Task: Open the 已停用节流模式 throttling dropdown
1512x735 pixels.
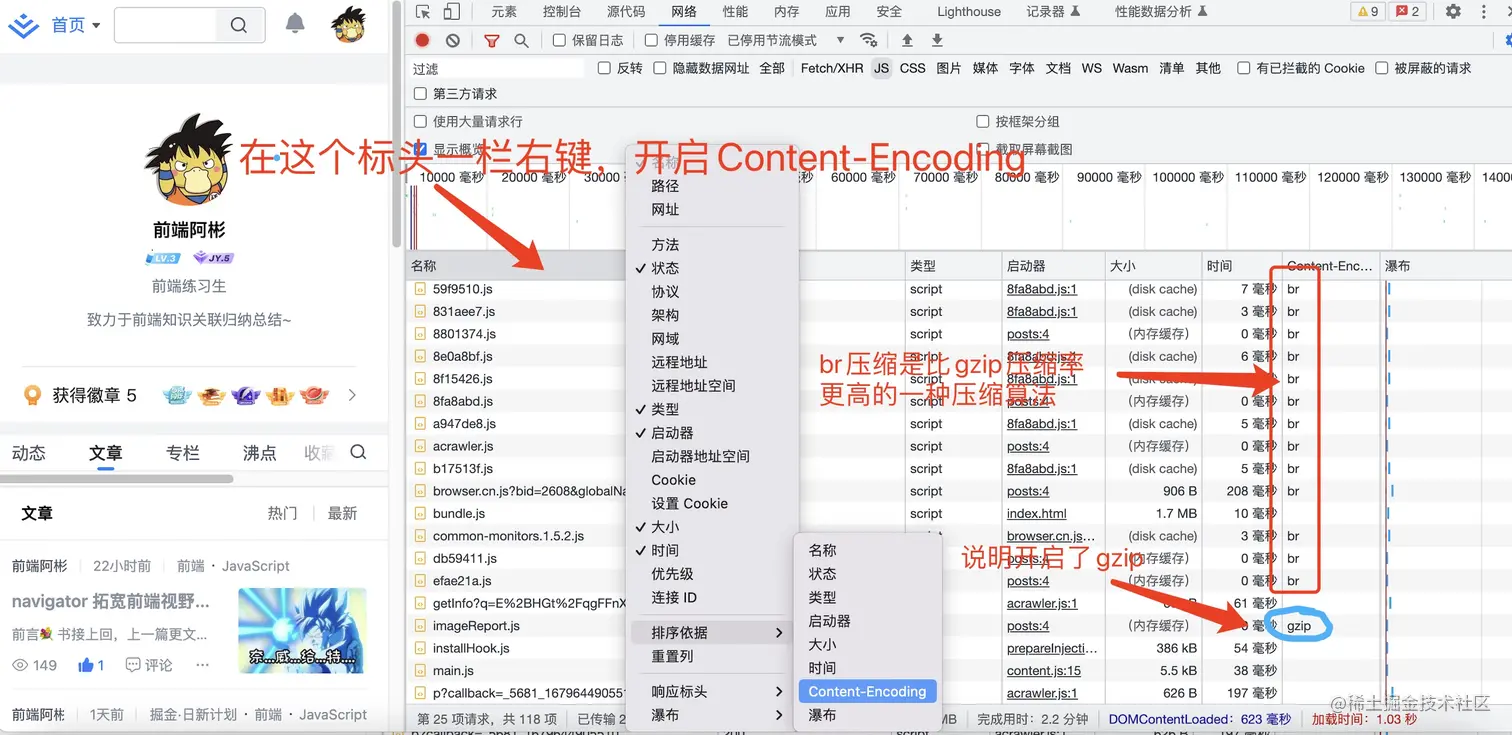Action: (x=786, y=40)
